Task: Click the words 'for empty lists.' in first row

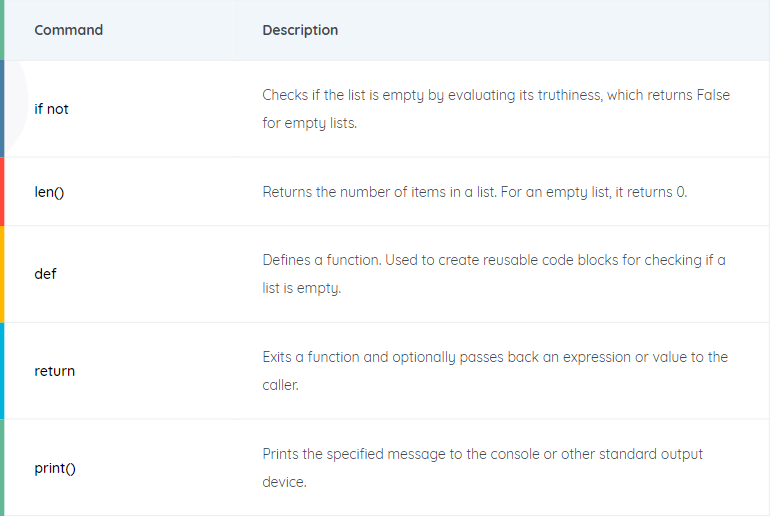Action: (309, 123)
